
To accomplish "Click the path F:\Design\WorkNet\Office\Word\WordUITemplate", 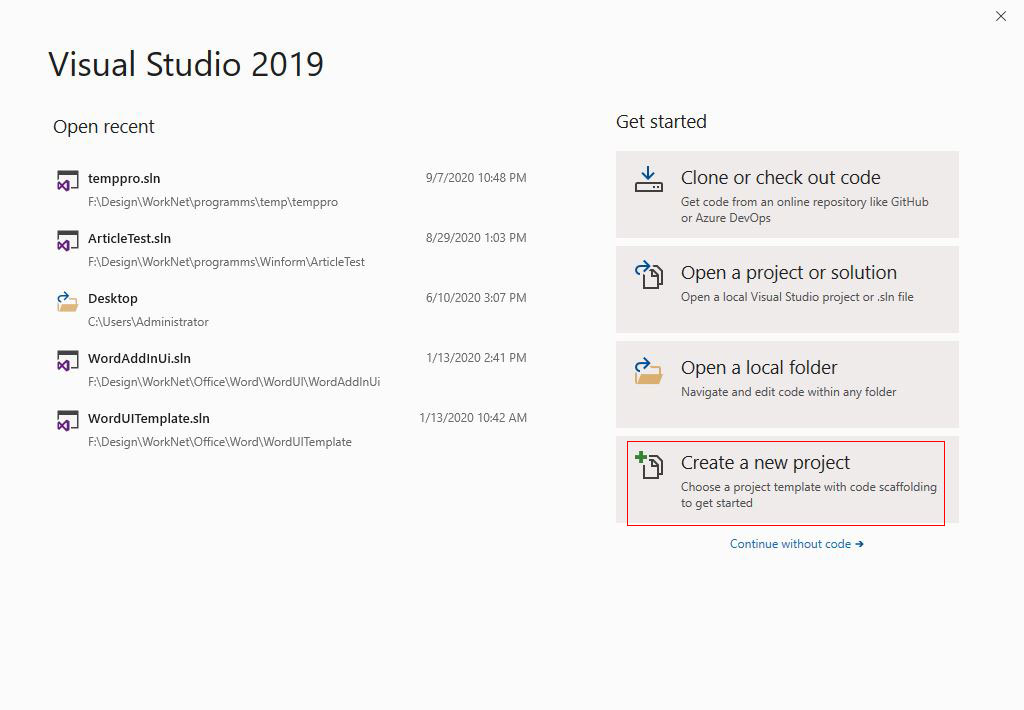I will 219,442.
